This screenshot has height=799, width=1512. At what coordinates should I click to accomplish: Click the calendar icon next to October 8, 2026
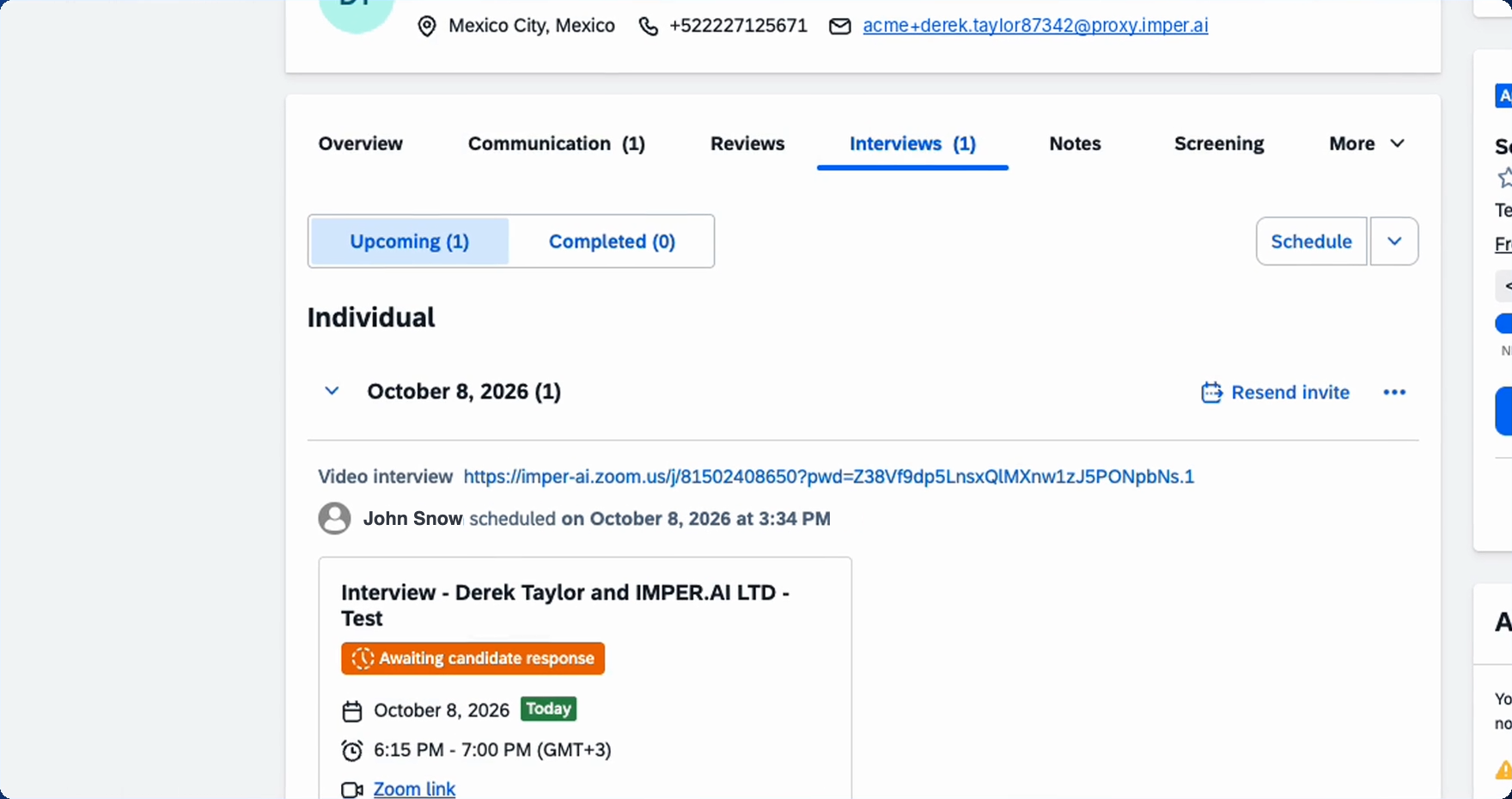(x=352, y=711)
